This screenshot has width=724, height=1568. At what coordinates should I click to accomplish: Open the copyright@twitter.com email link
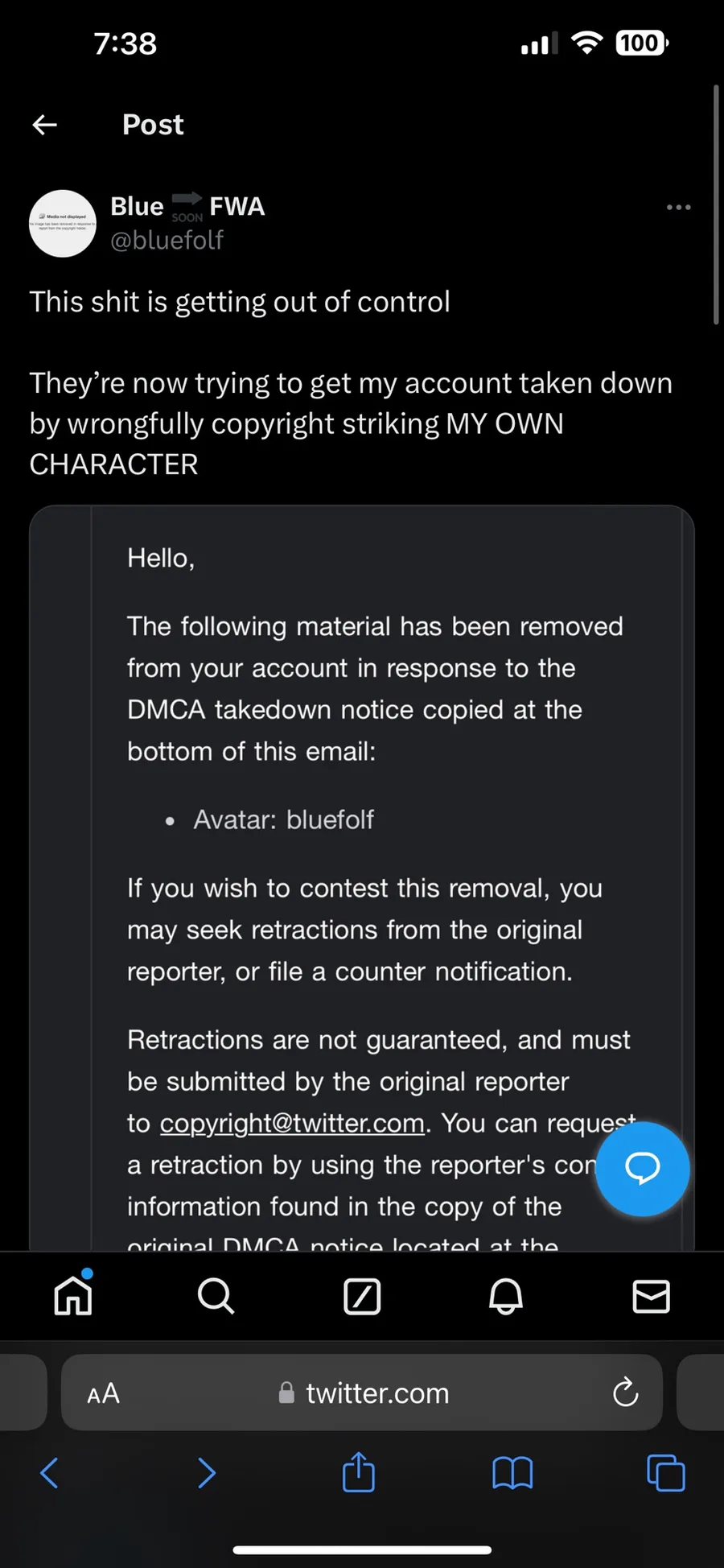[292, 1123]
